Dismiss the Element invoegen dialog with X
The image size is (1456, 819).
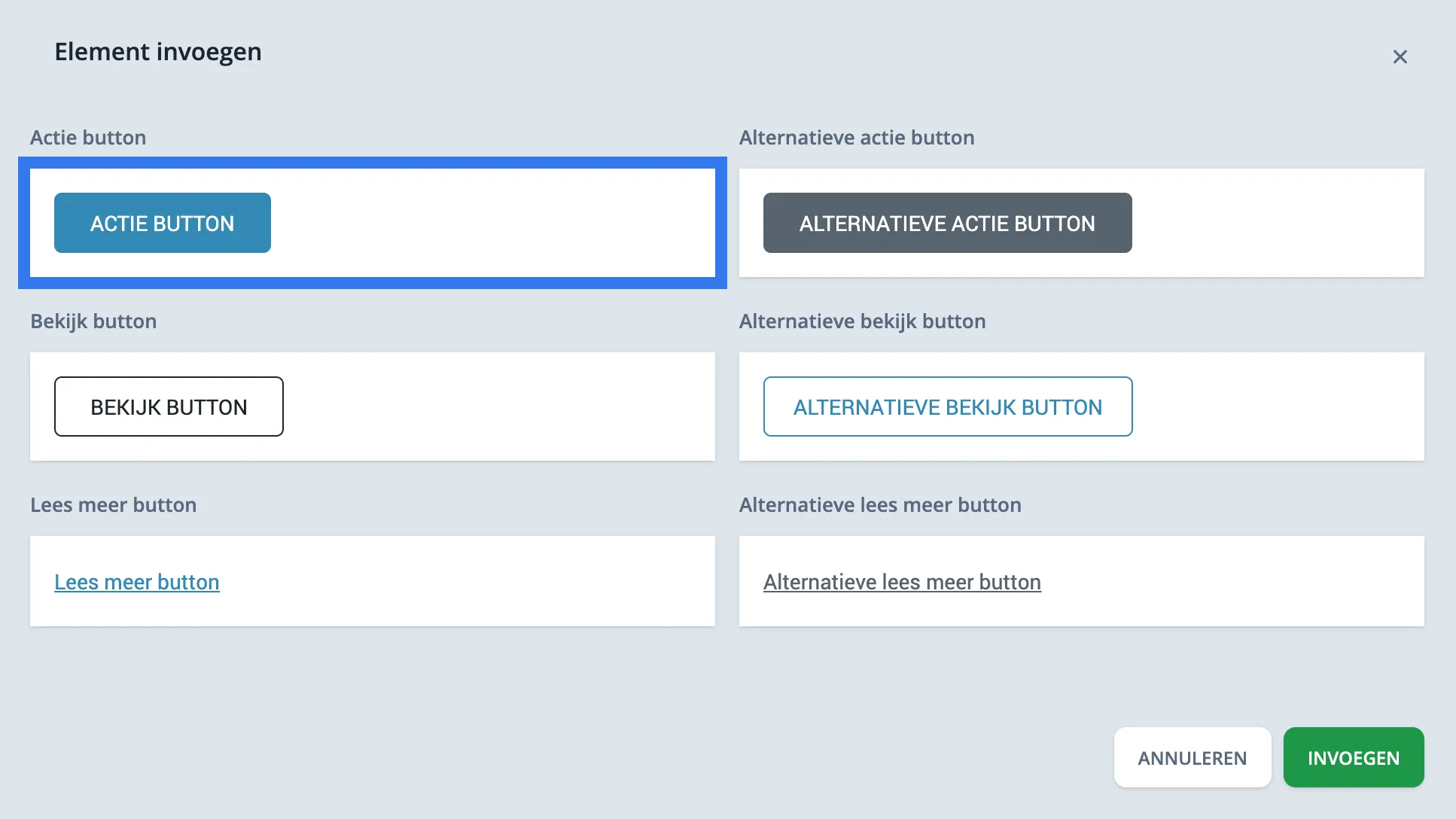pos(1400,56)
